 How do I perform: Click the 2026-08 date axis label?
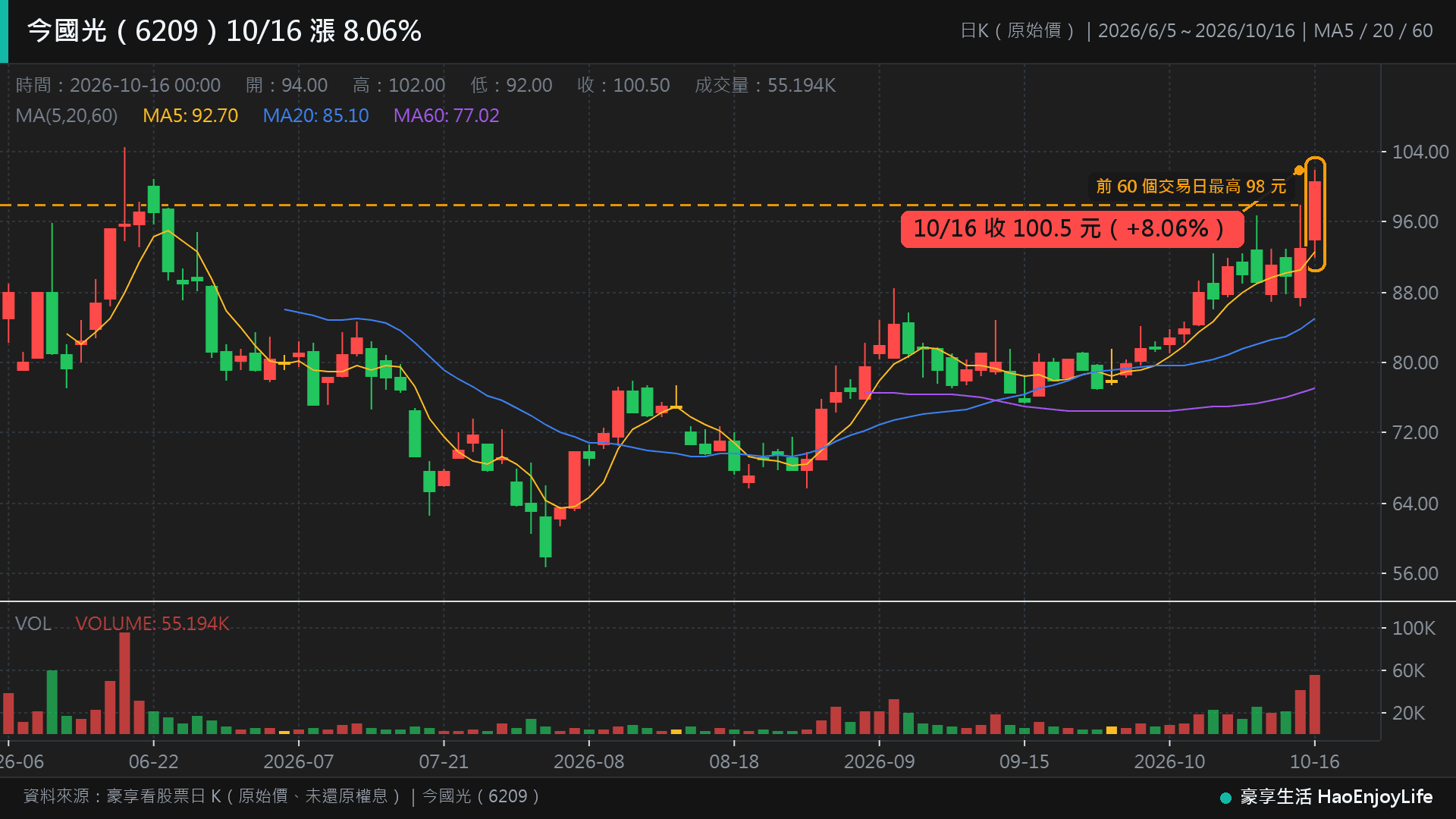(589, 762)
